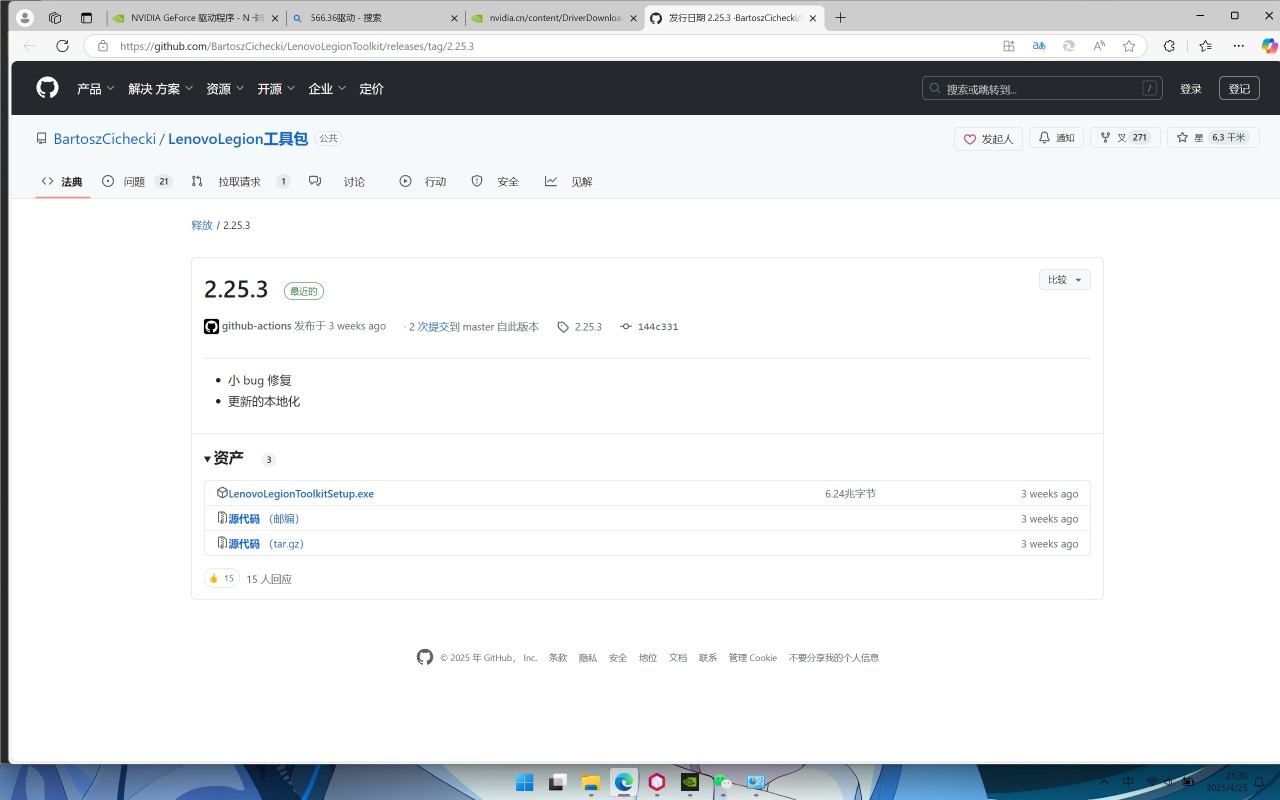
Task: Open File Explorer from the taskbar
Action: point(590,782)
